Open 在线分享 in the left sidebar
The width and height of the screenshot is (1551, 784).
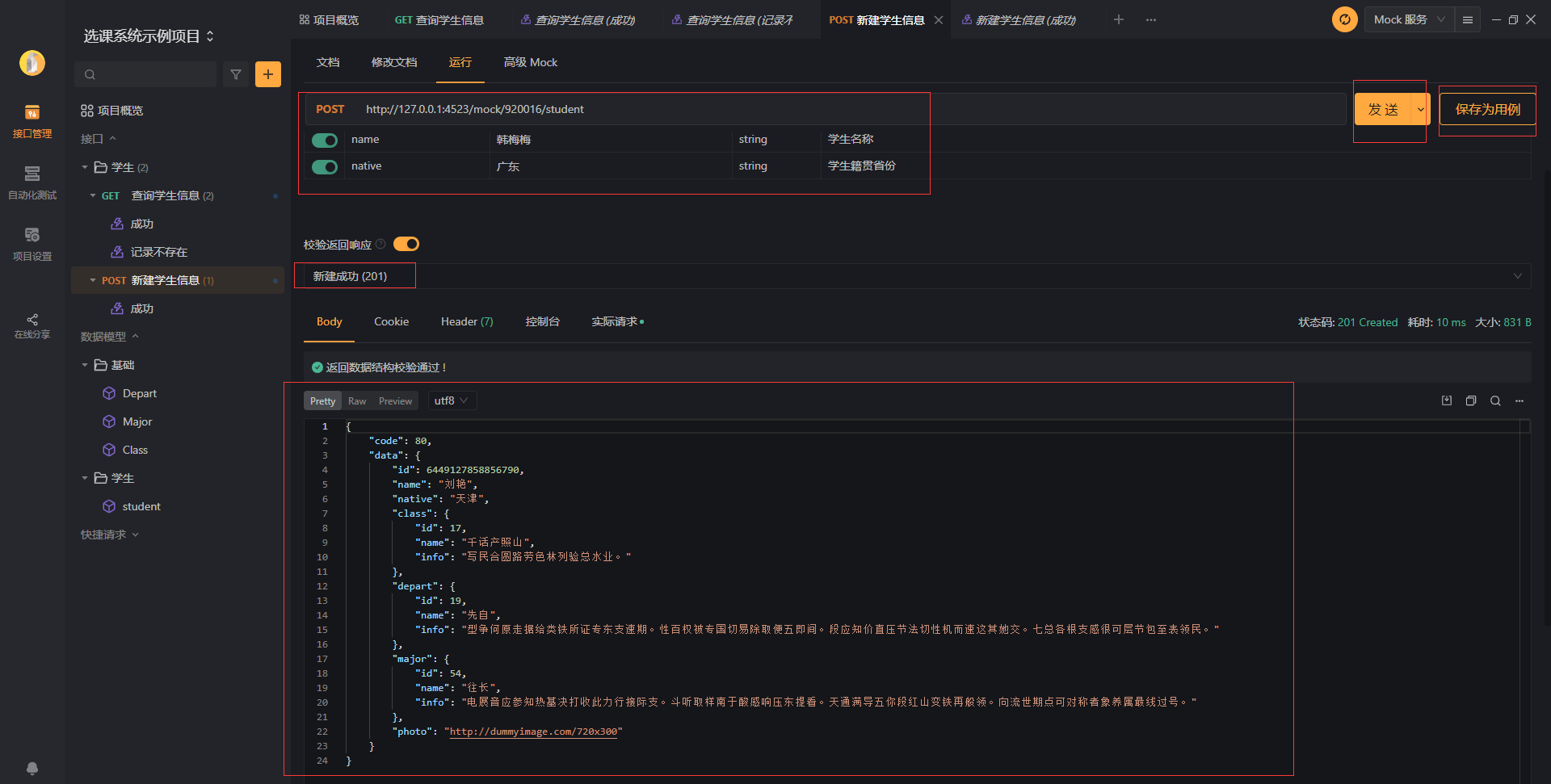click(x=32, y=325)
